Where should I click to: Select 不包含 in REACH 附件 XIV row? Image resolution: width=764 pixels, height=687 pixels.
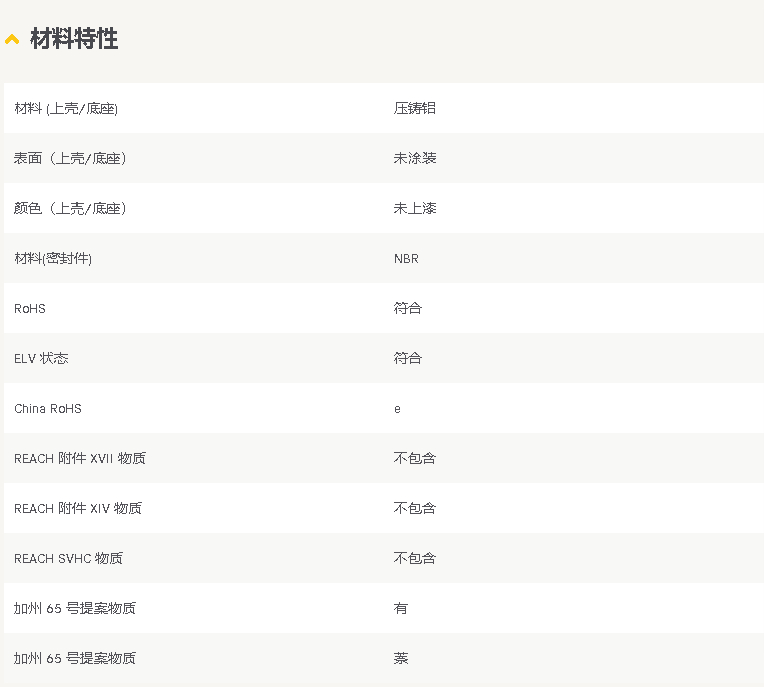coord(415,509)
